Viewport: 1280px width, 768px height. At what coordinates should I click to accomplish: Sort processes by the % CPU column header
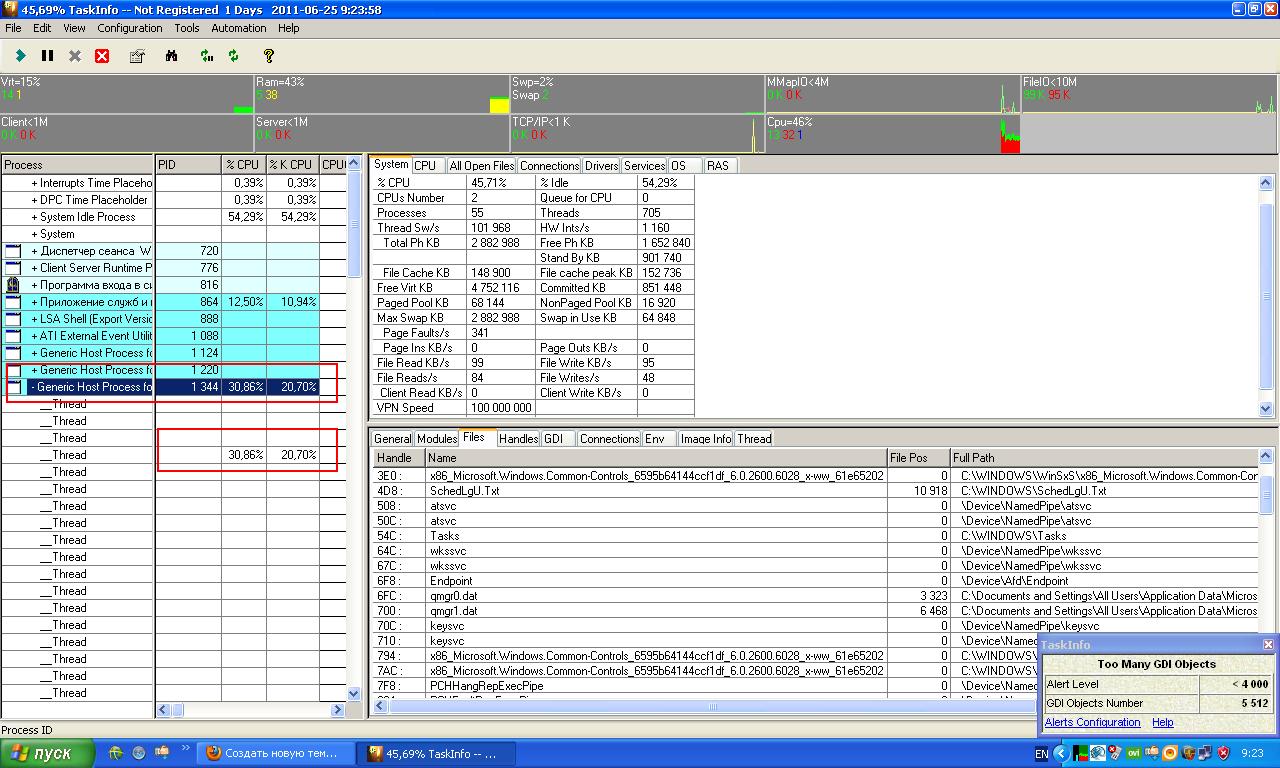(x=243, y=165)
